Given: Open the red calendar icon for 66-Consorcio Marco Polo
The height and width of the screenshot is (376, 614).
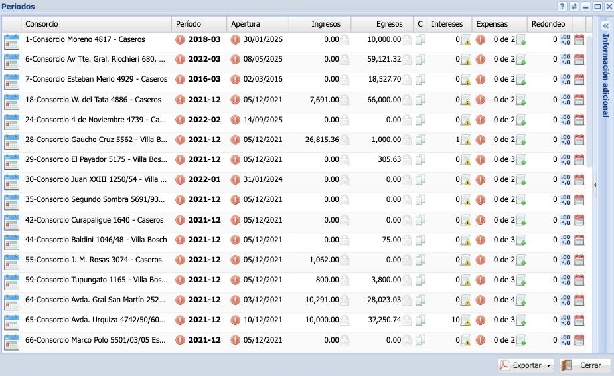Looking at the screenshot, I should (x=579, y=340).
